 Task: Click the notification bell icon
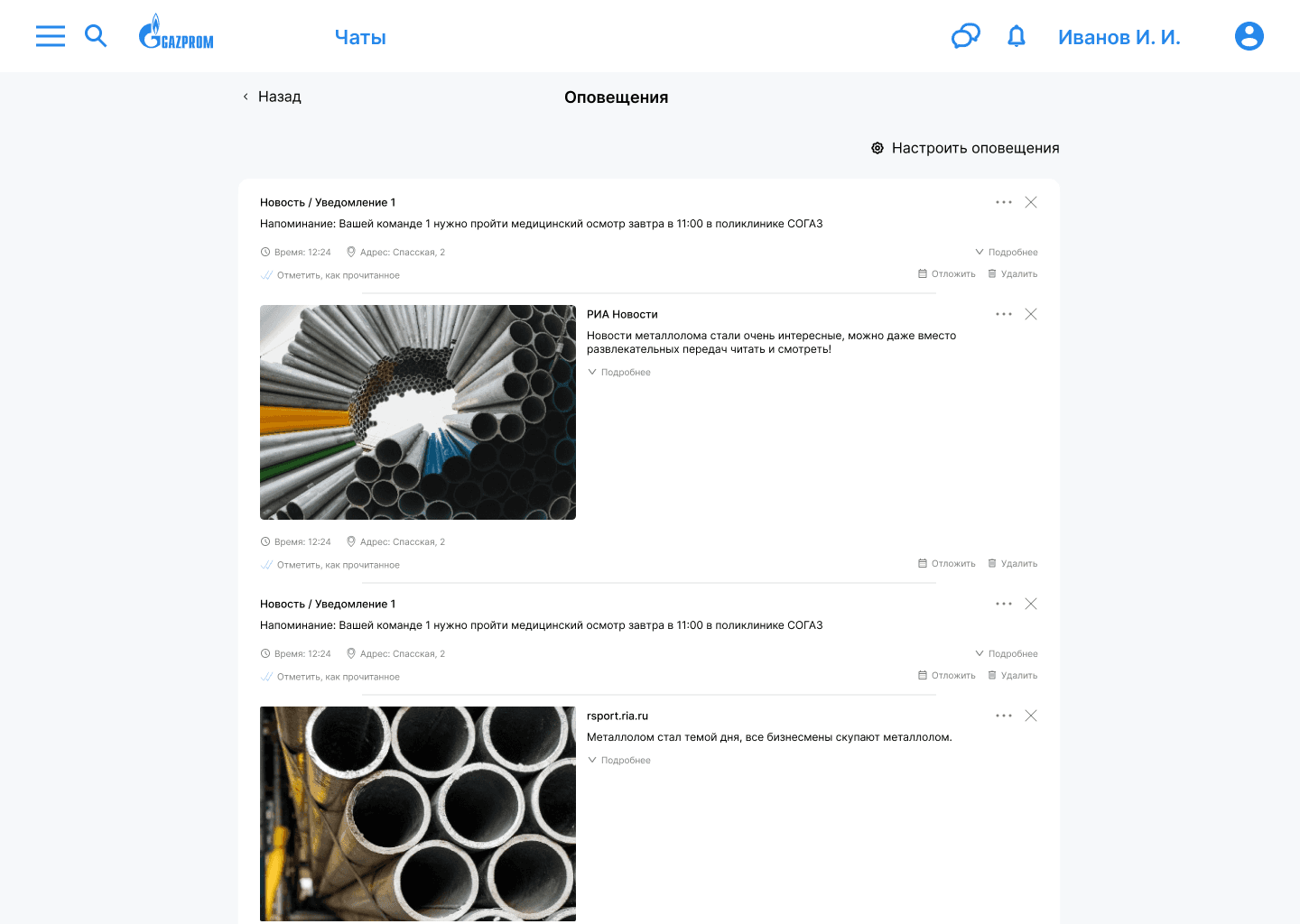(x=1017, y=36)
